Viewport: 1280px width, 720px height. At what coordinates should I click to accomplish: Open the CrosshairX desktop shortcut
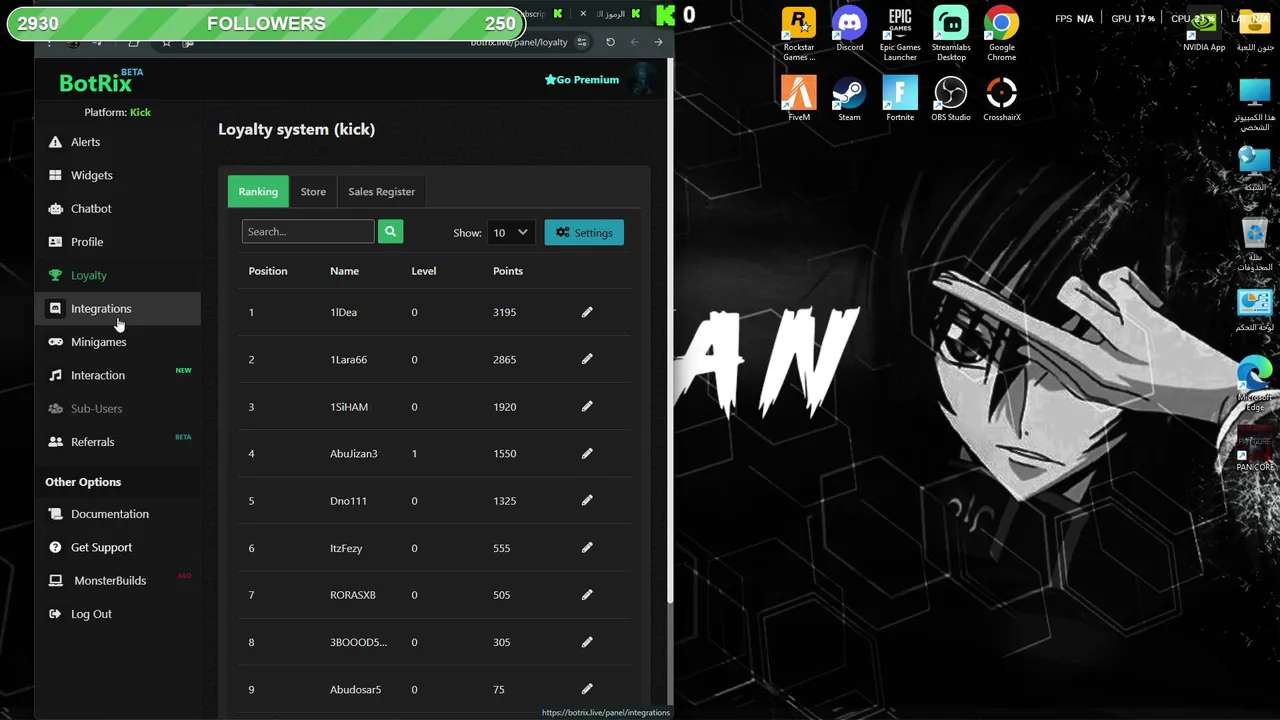point(1001,99)
